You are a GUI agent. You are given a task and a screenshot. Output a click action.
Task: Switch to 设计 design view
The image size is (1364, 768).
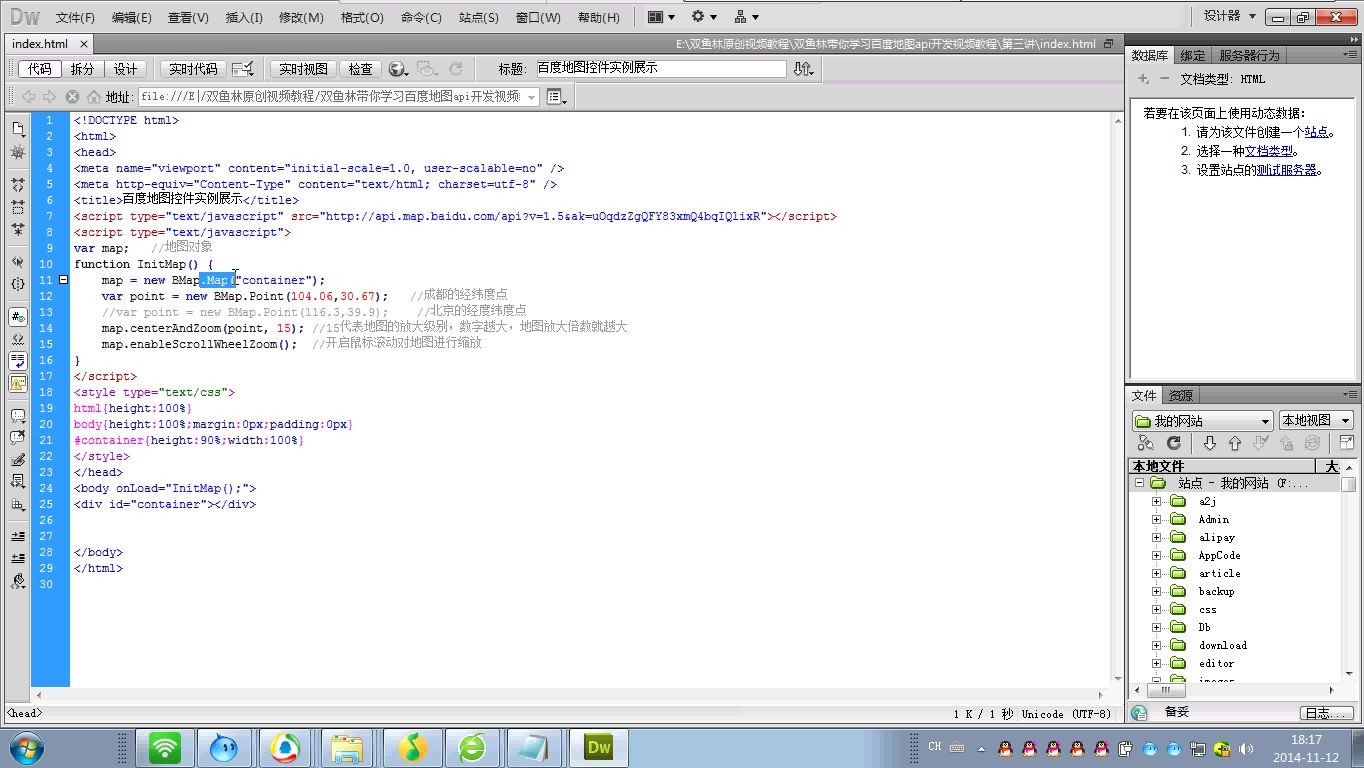point(125,69)
